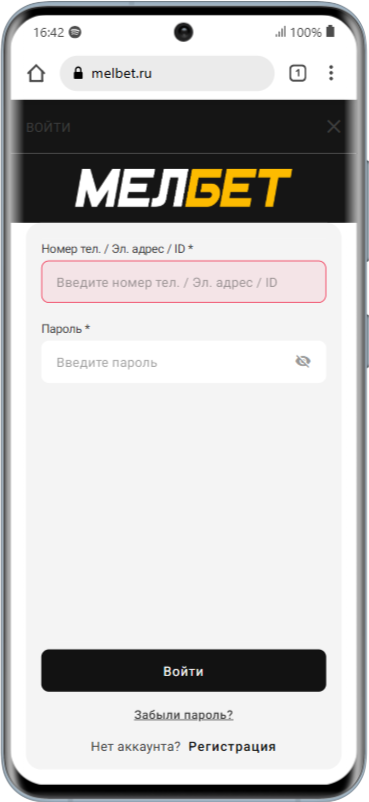Click the Нет аккаунта? text
This screenshot has width=369, height=802.
tap(136, 746)
